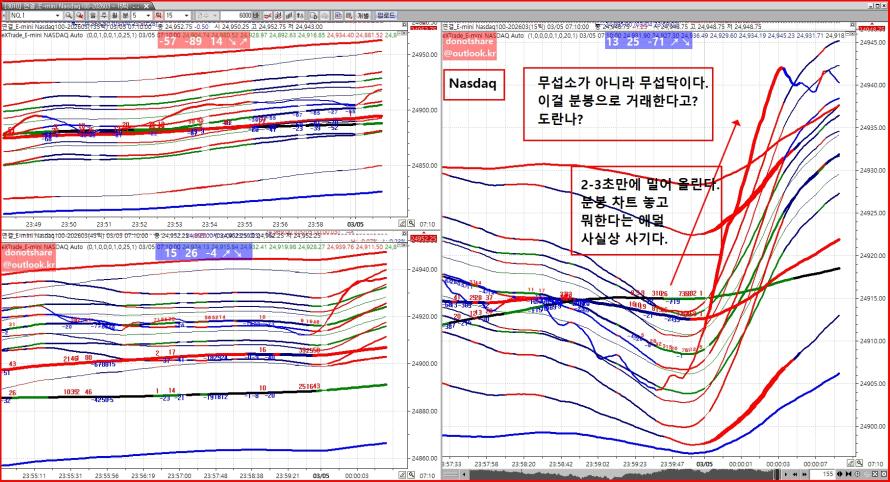The height and width of the screenshot is (482, 890).
Task: Click the bar-chart indicator icon in top toolbar
Action: point(289,15)
